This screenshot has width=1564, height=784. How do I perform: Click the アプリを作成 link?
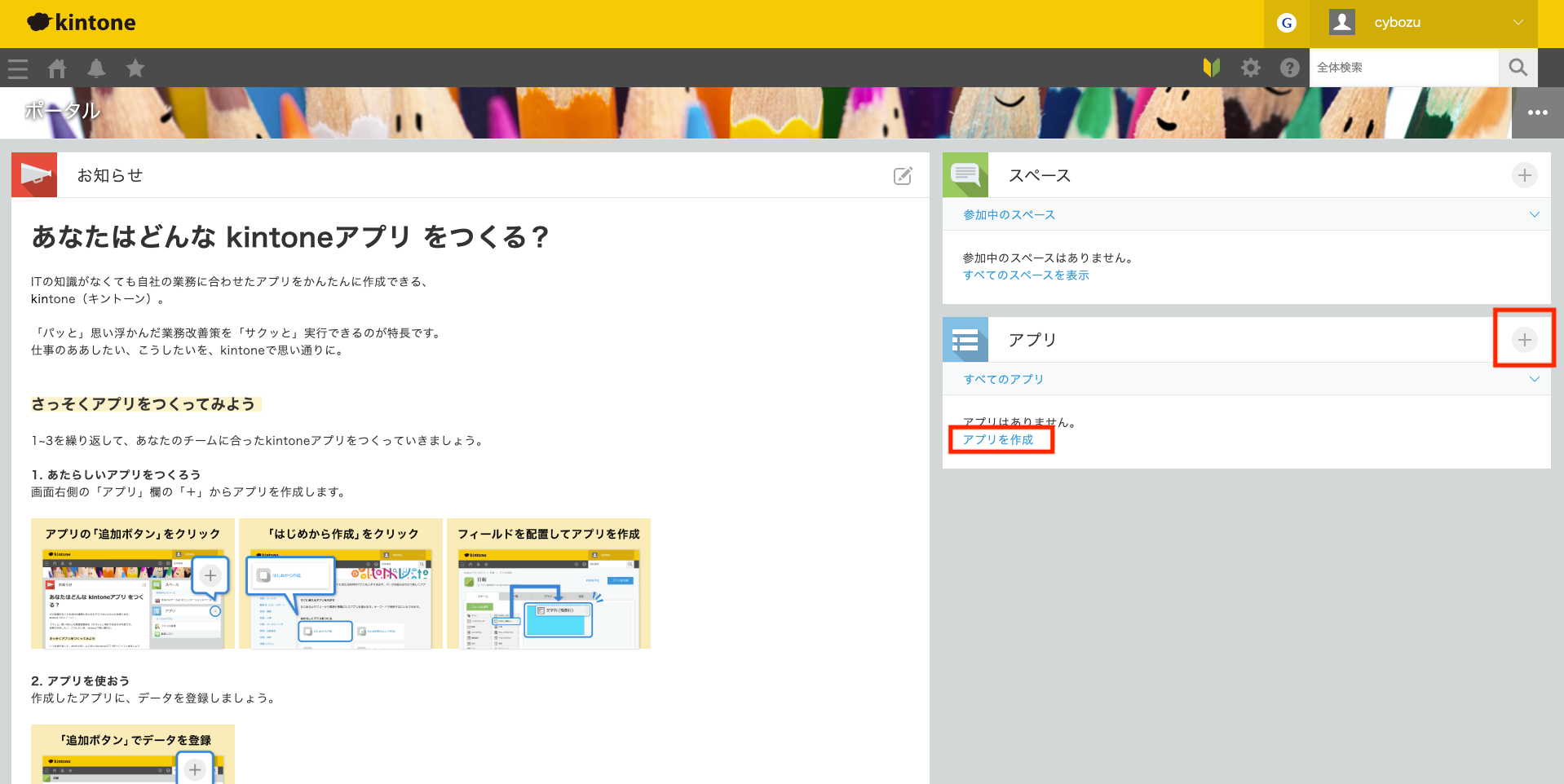tap(998, 440)
